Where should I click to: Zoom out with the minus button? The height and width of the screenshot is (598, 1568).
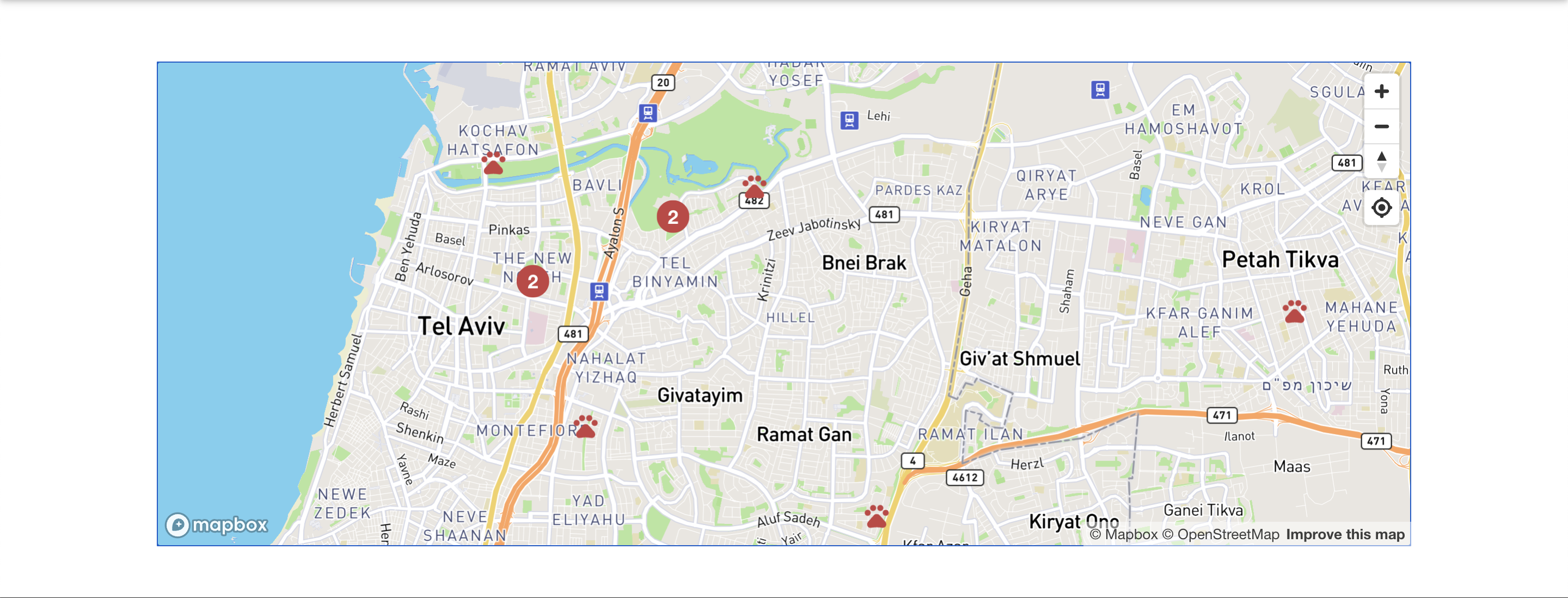click(x=1381, y=127)
